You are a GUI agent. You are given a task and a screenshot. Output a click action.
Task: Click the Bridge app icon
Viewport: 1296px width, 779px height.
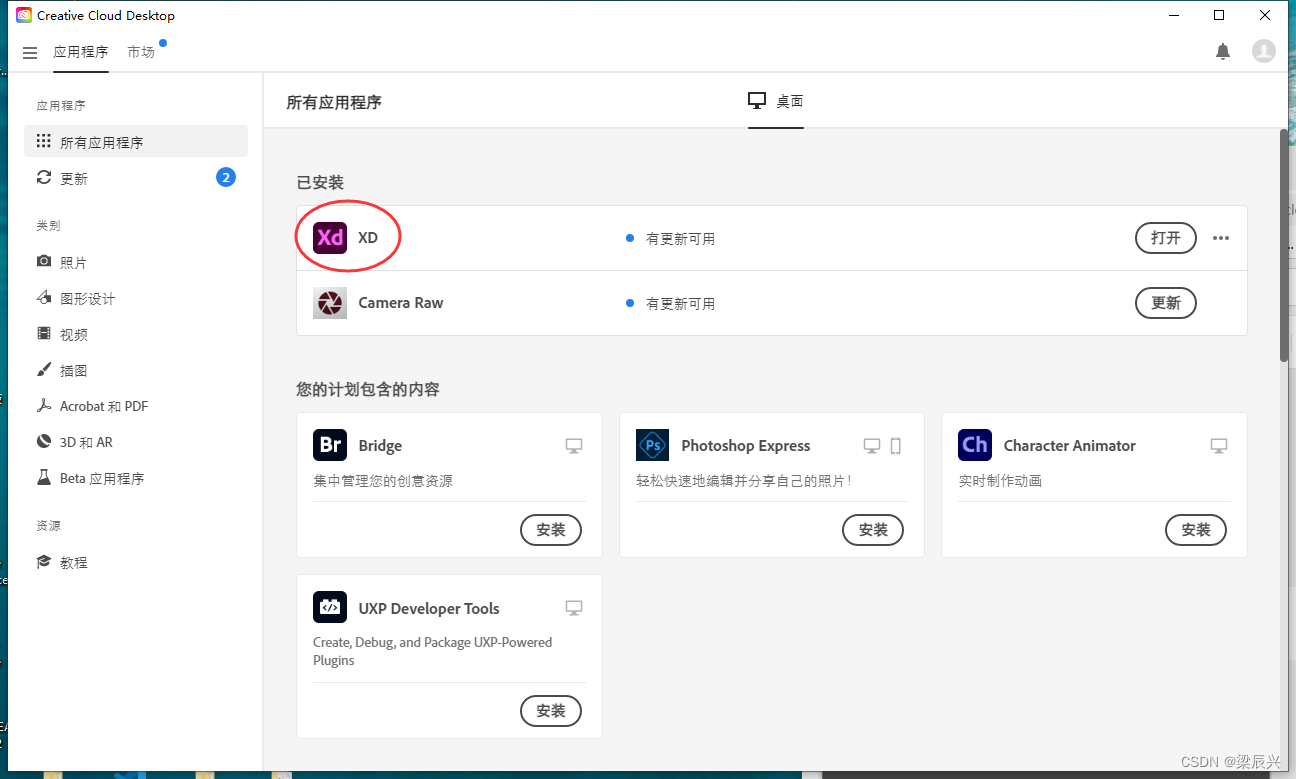click(x=330, y=445)
